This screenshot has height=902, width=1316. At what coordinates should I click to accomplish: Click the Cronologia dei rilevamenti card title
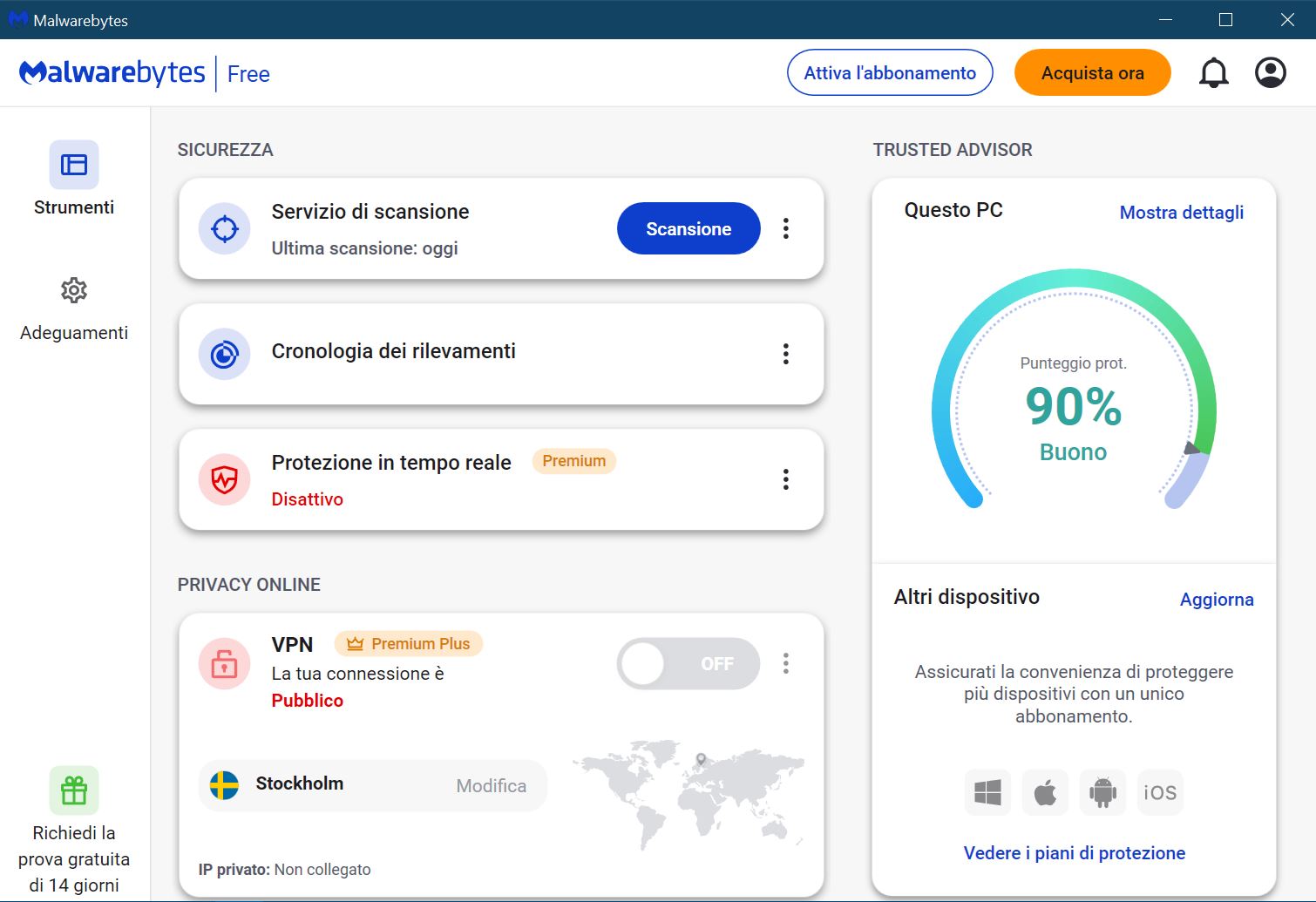(394, 351)
